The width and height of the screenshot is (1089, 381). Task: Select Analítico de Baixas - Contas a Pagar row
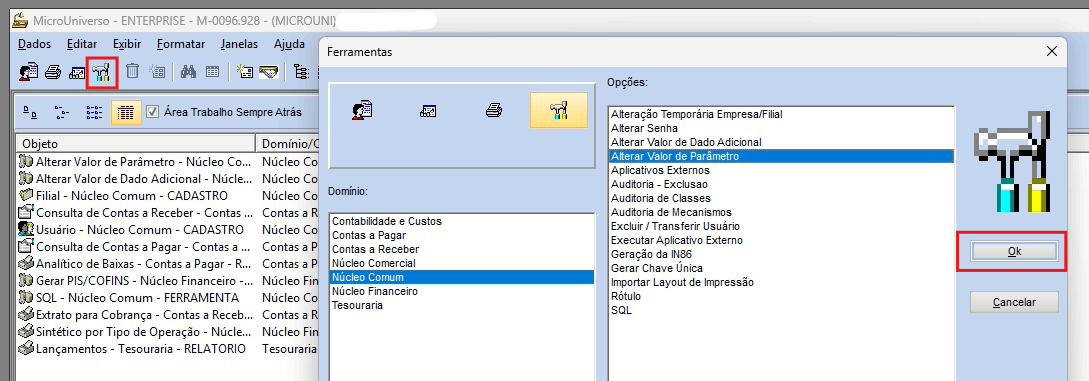point(167,264)
